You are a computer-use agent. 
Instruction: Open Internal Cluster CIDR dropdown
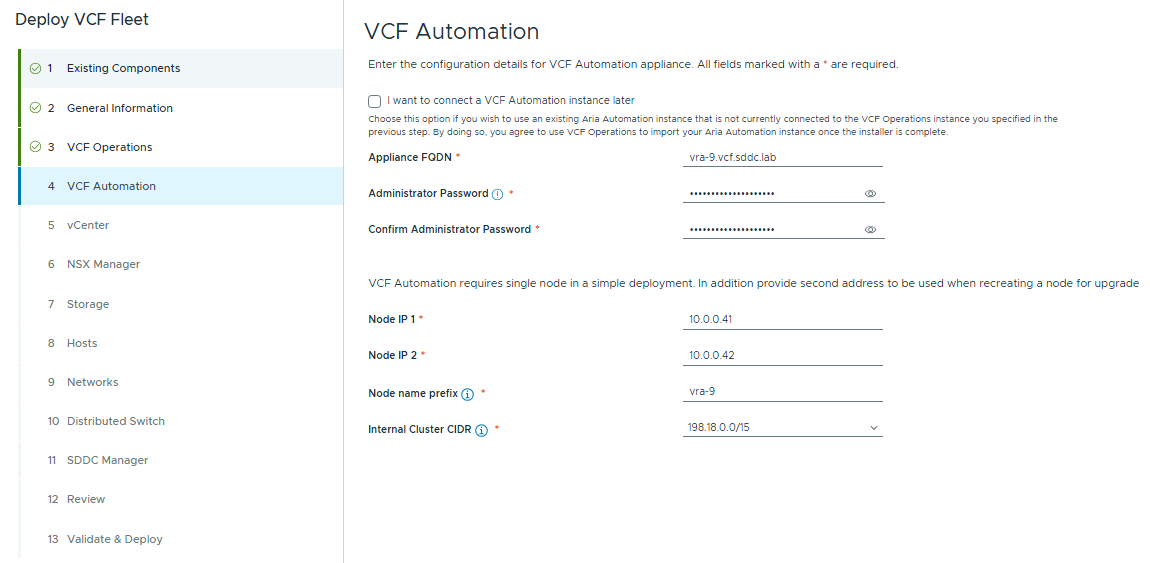783,428
